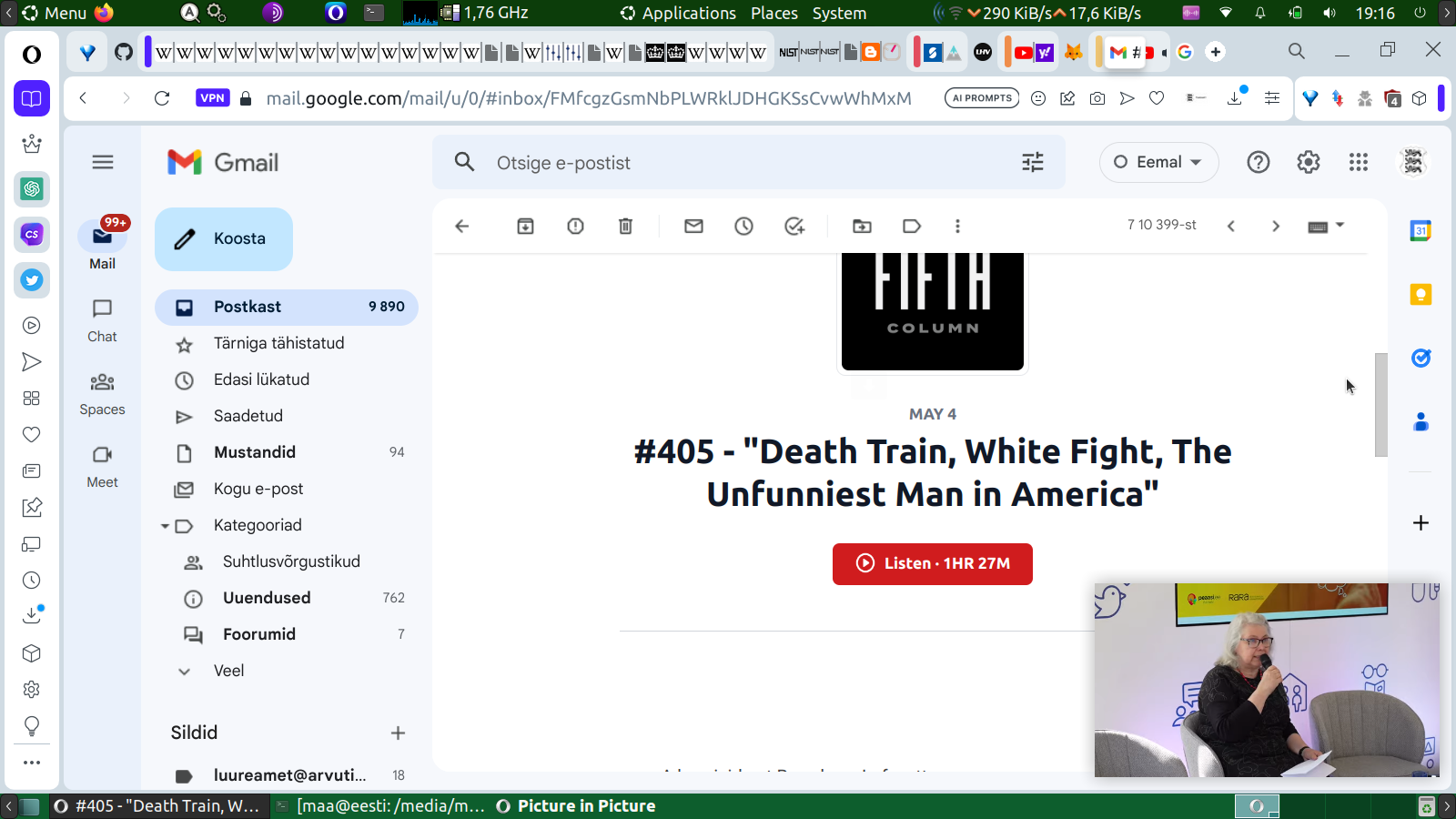Screen dimensions: 1456x819
Task: Open History clock in the Opera sidebar
Action: [x=32, y=580]
